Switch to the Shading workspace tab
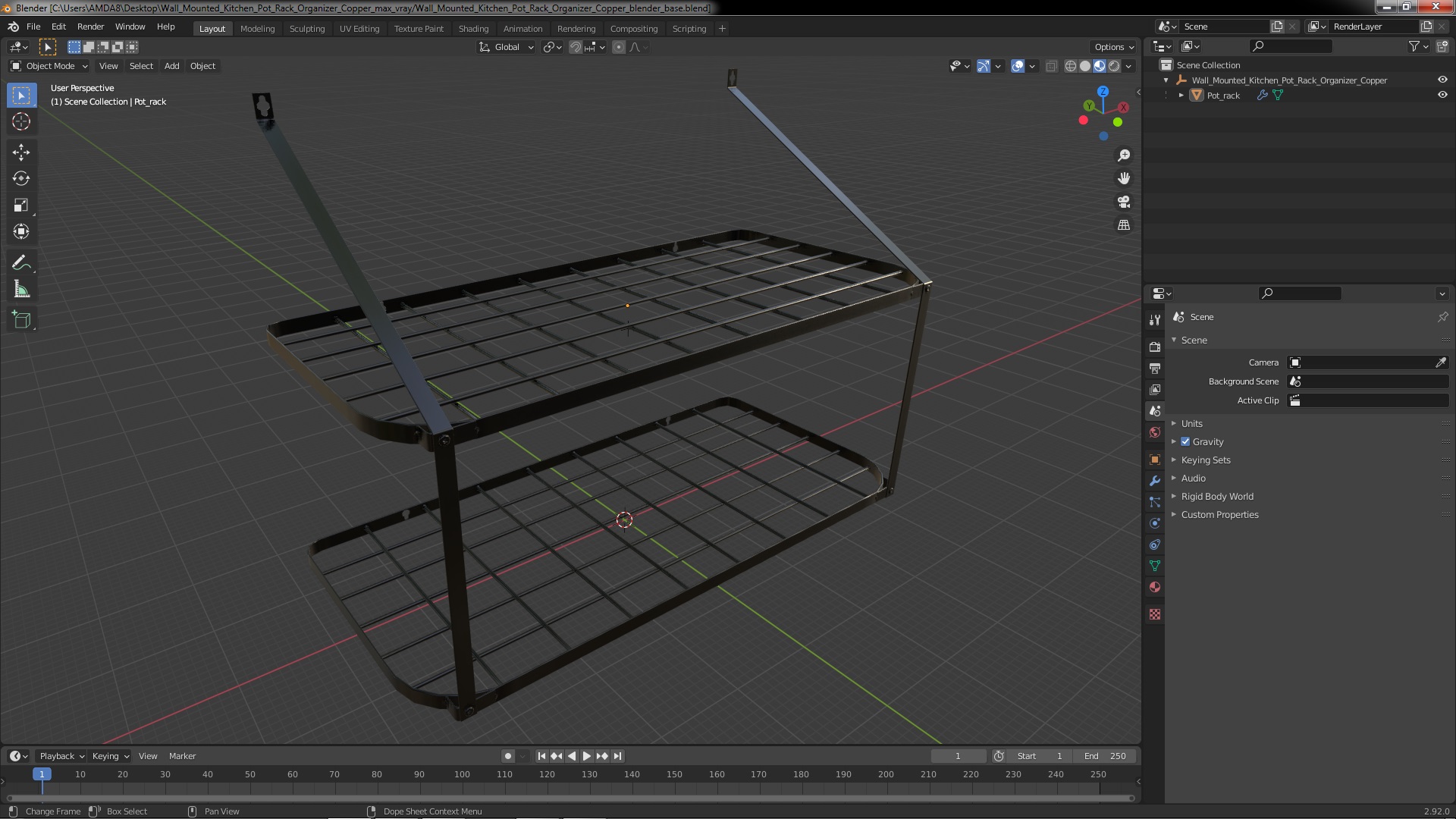This screenshot has height=819, width=1456. point(473,29)
